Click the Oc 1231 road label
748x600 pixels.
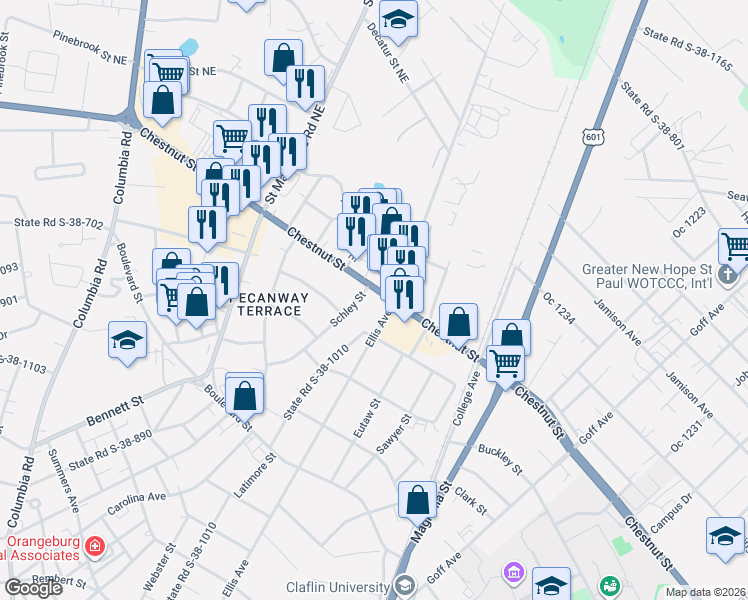pos(686,436)
